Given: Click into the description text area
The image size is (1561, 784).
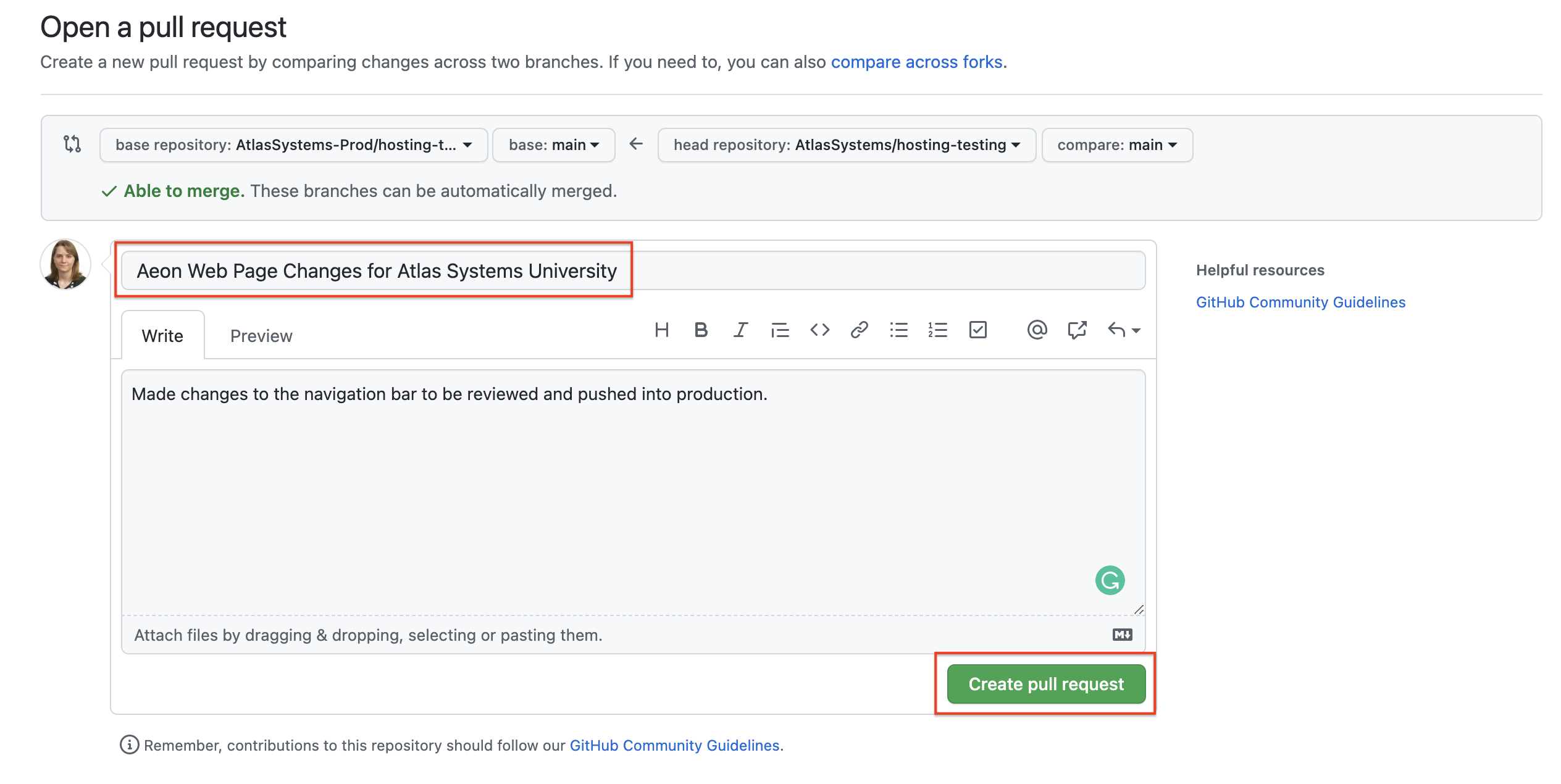Looking at the screenshot, I should pyautogui.click(x=634, y=493).
